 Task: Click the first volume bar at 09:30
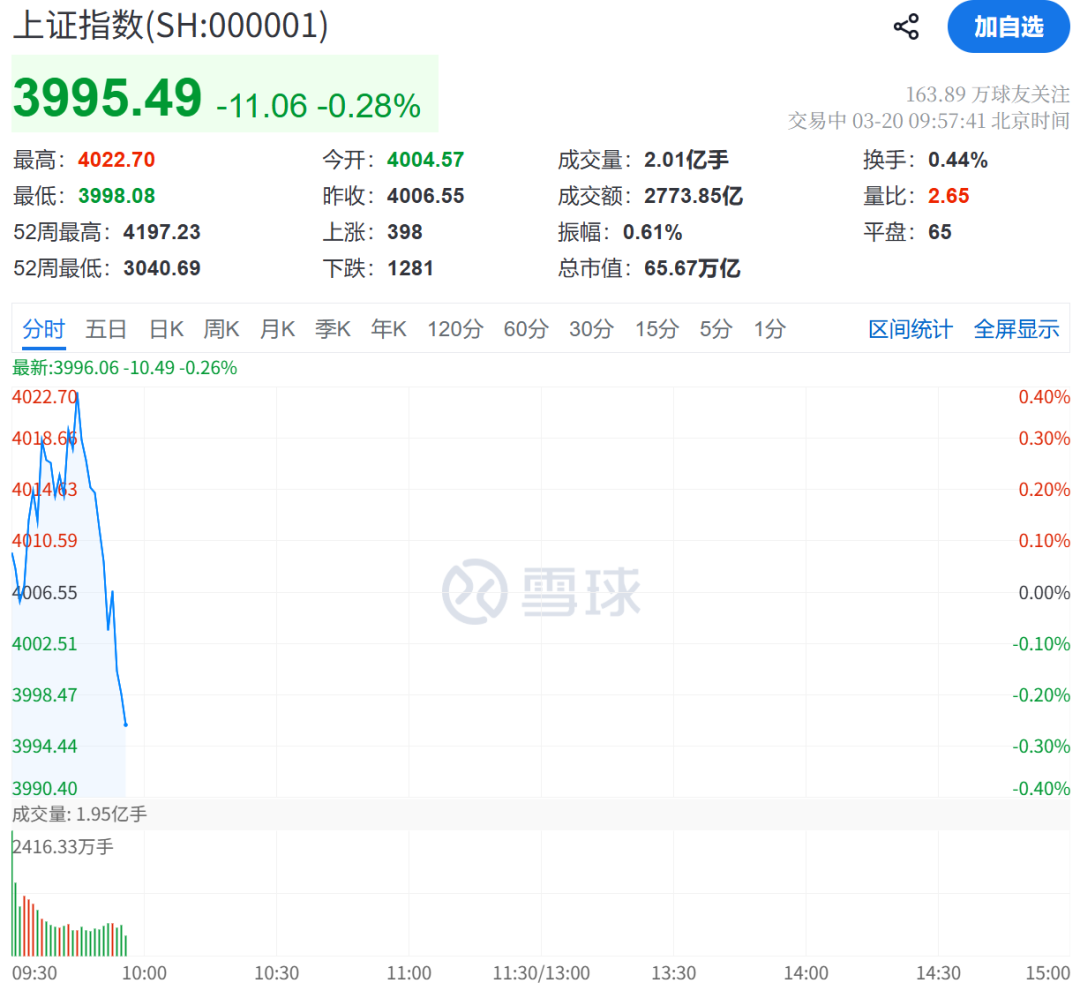click(x=12, y=893)
